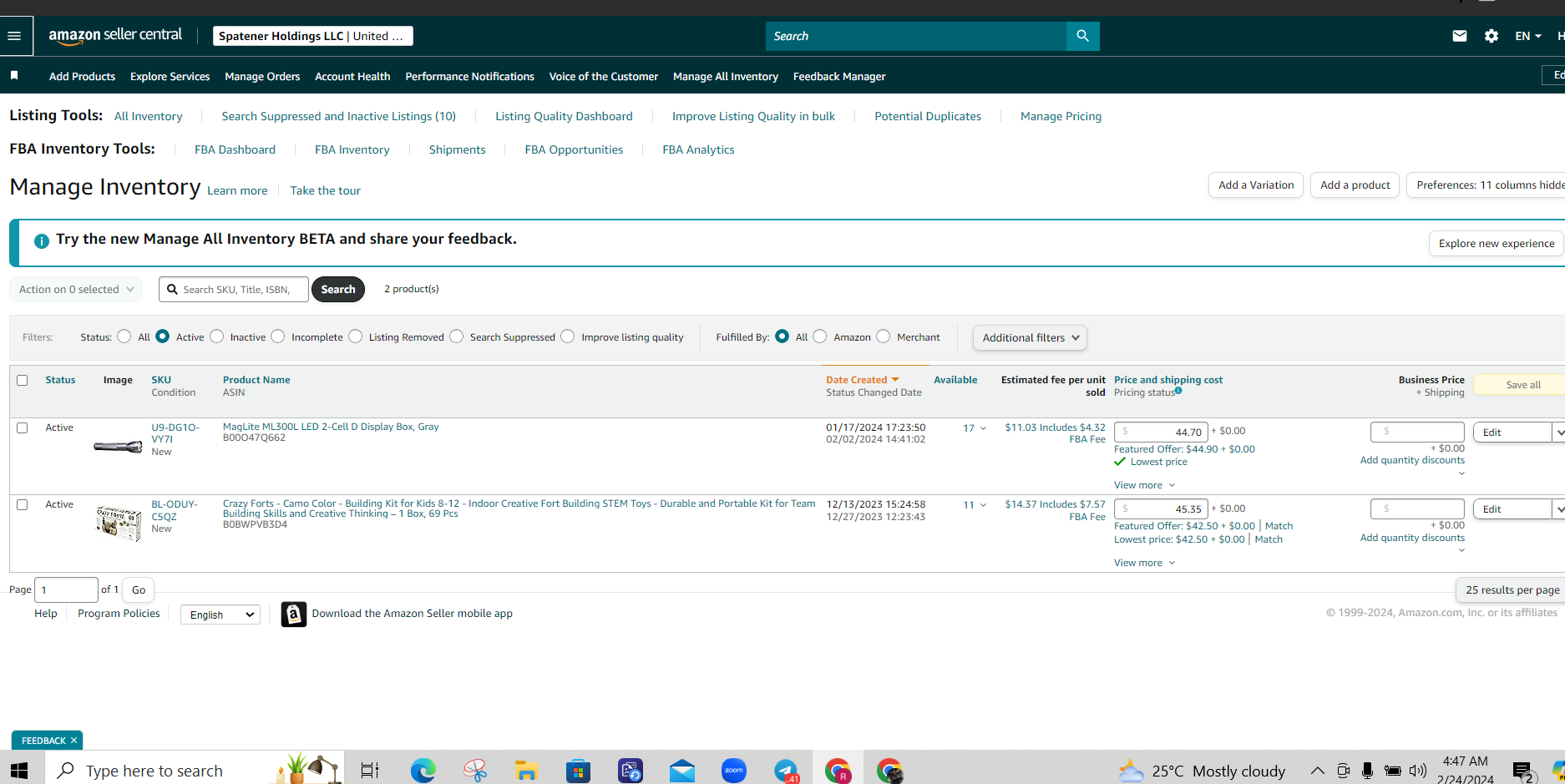Open the FBA Dashboard link
Viewport: 1565px width, 784px height.
(x=235, y=149)
